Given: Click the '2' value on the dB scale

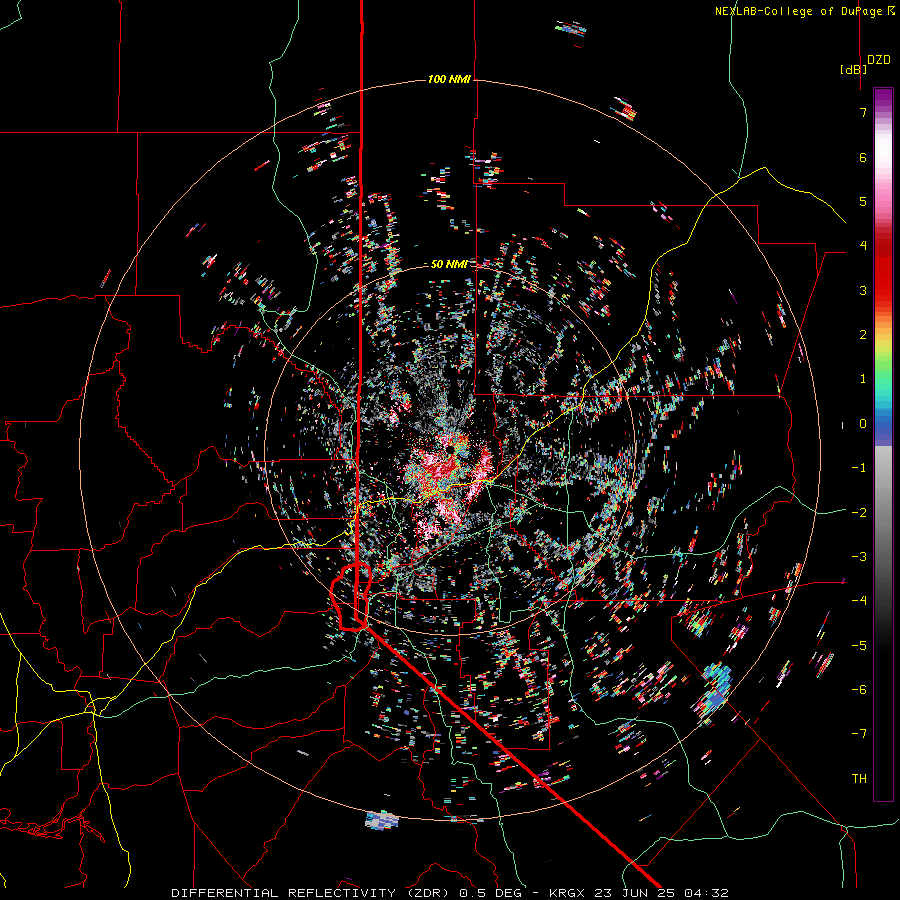Looking at the screenshot, I should [x=863, y=335].
